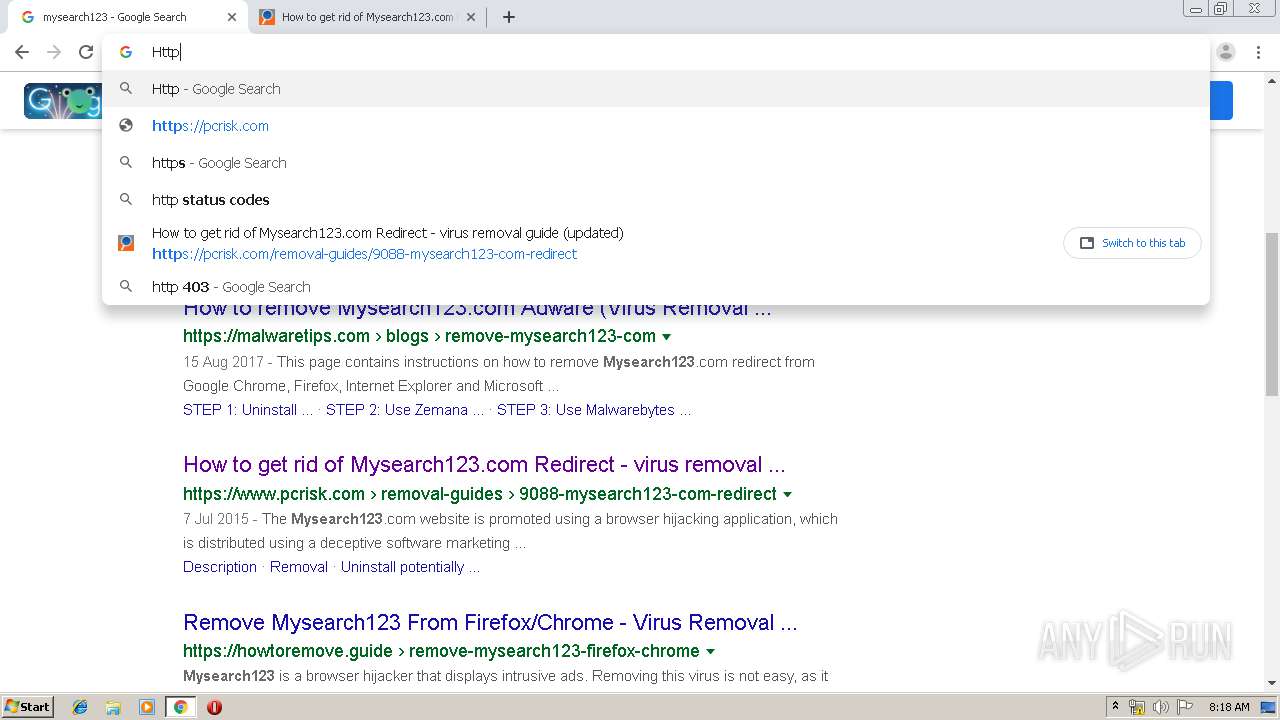Choose 'http 403 - Google Search' suggestion
The width and height of the screenshot is (1280, 720).
click(655, 287)
